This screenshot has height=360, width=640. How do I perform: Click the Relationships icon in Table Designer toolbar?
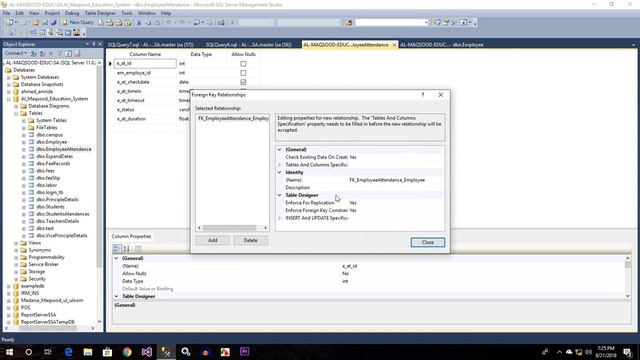pyautogui.click(x=33, y=33)
